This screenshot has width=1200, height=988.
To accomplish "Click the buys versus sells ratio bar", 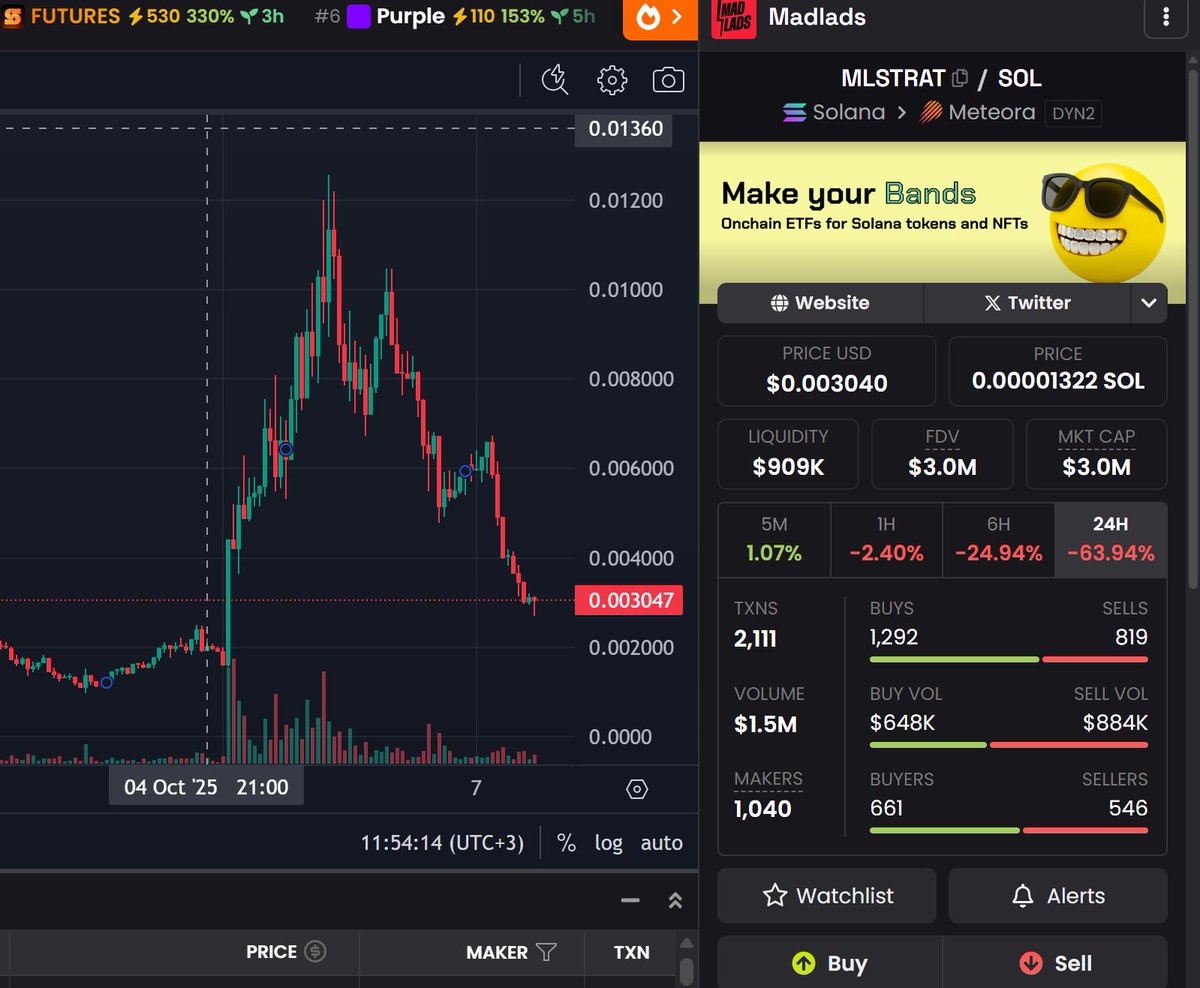I will click(x=1009, y=660).
